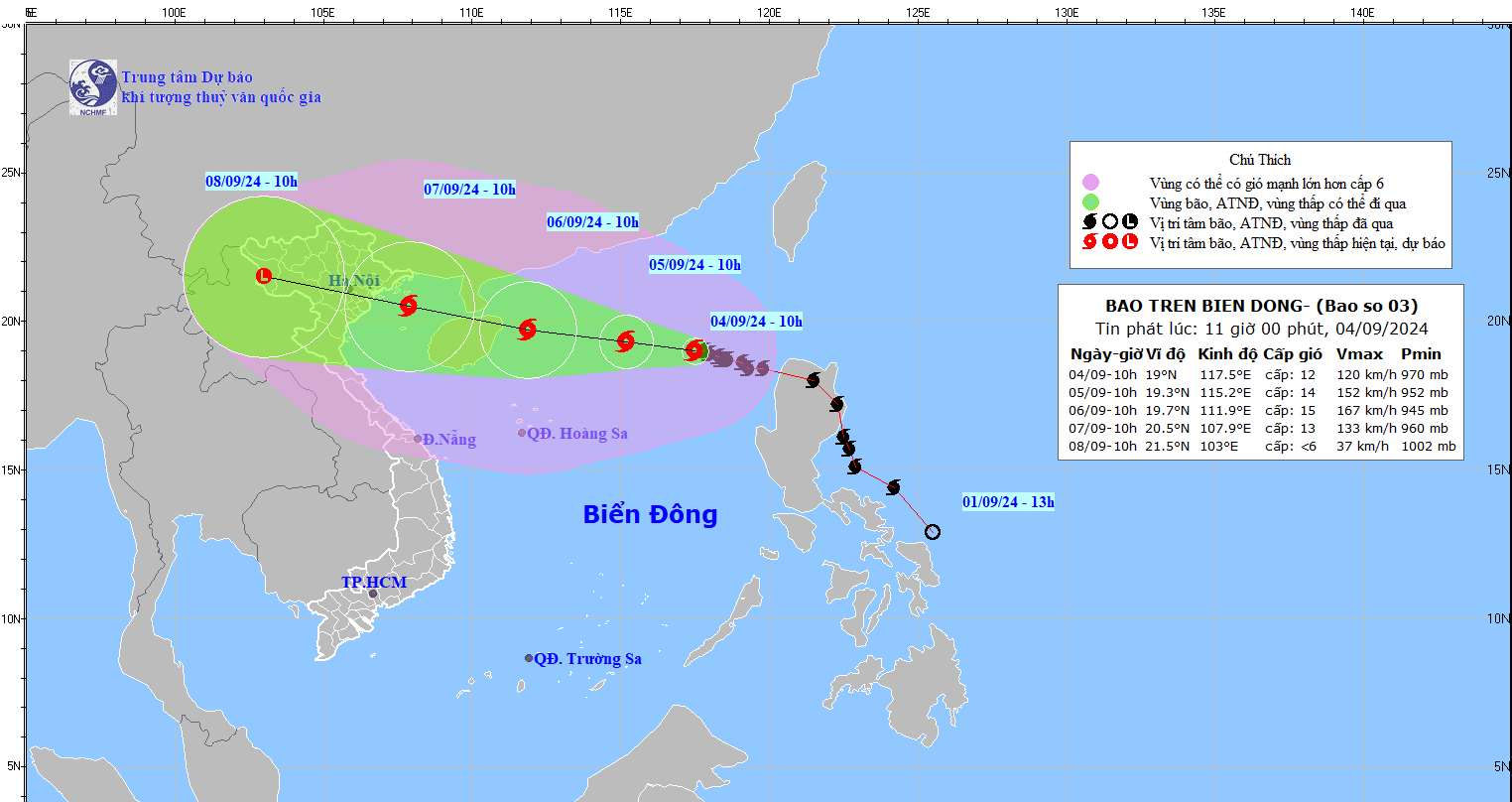Select the red L low-pressure marker
Screen dimensions: 1512x802
tap(264, 276)
